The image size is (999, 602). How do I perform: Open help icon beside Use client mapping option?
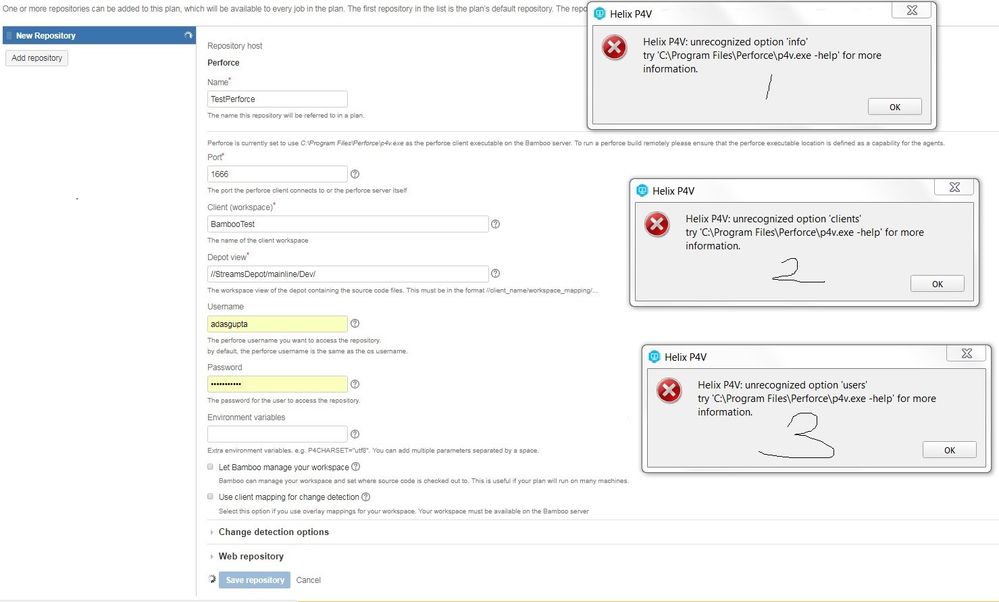[x=366, y=496]
